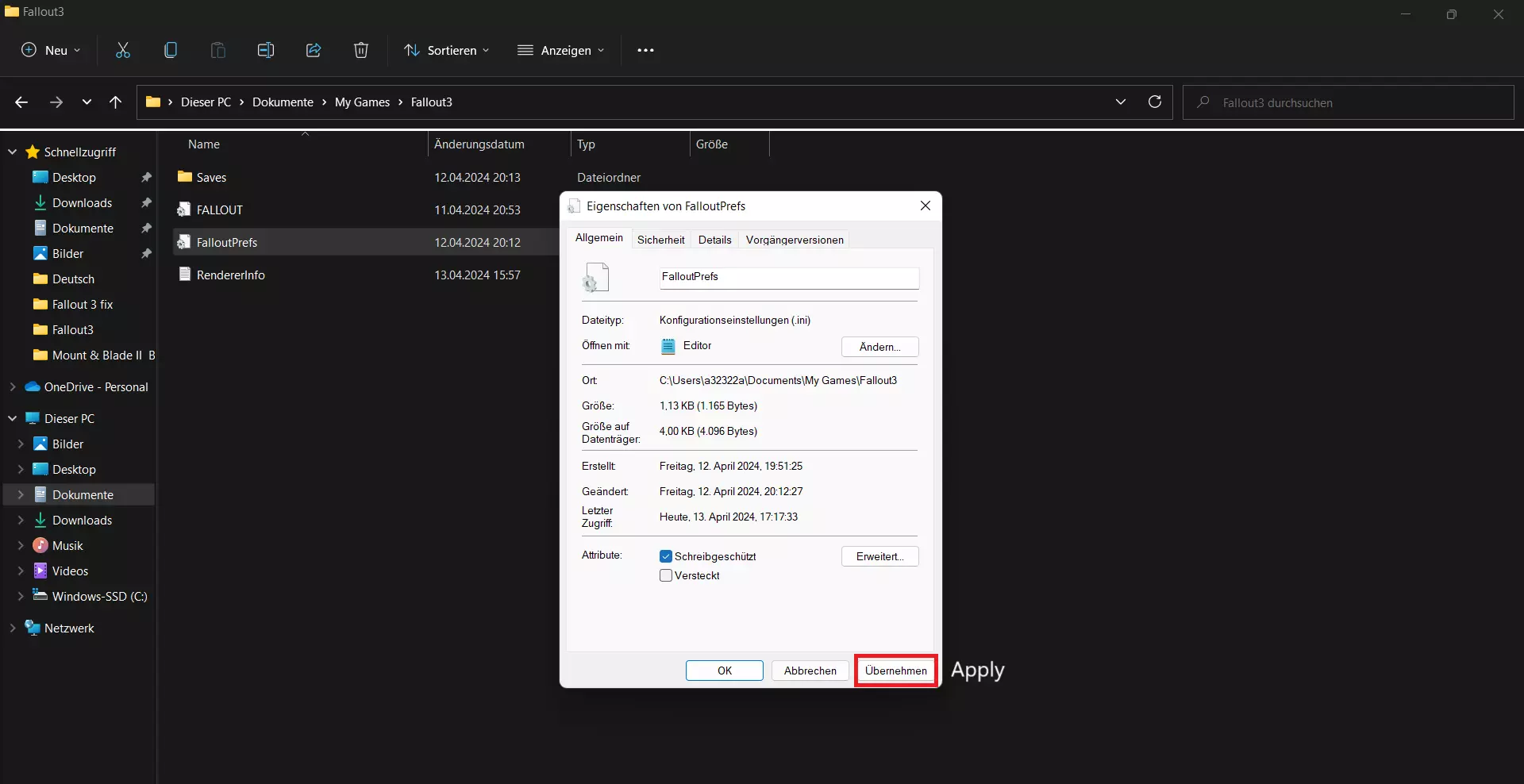Switch to the Vorgängerversionen tab

click(x=795, y=240)
